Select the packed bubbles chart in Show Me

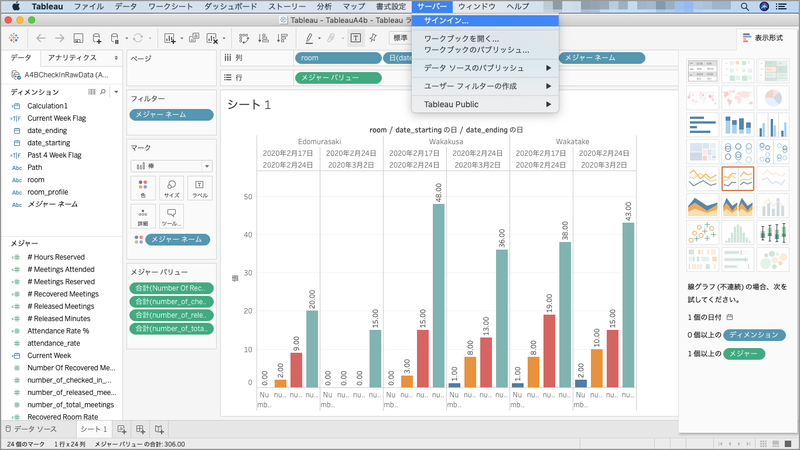(773, 260)
